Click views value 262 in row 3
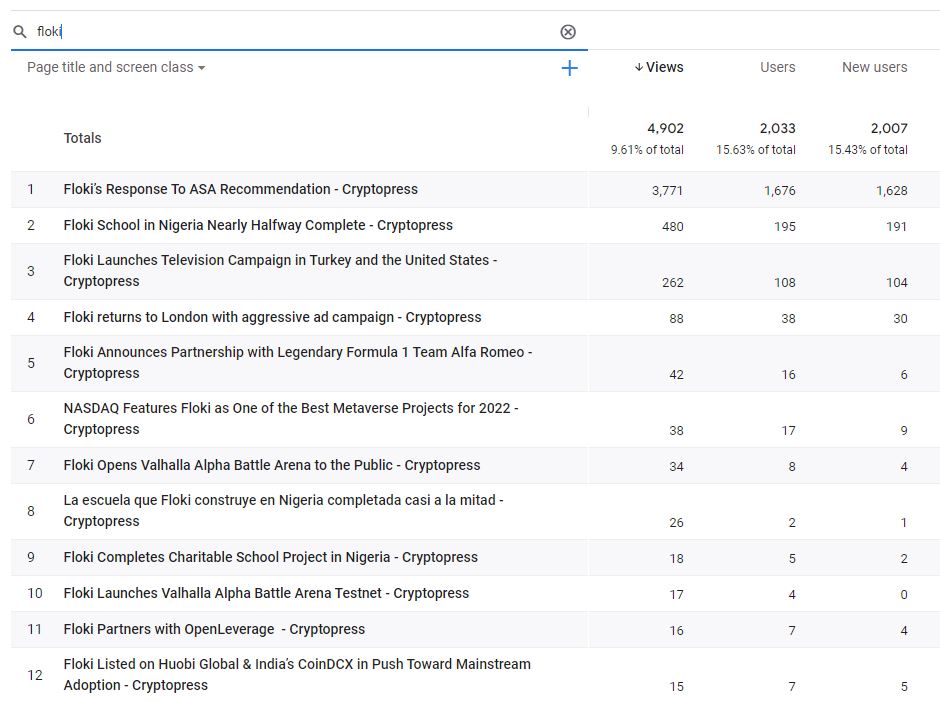This screenshot has width=940, height=702. point(673,282)
